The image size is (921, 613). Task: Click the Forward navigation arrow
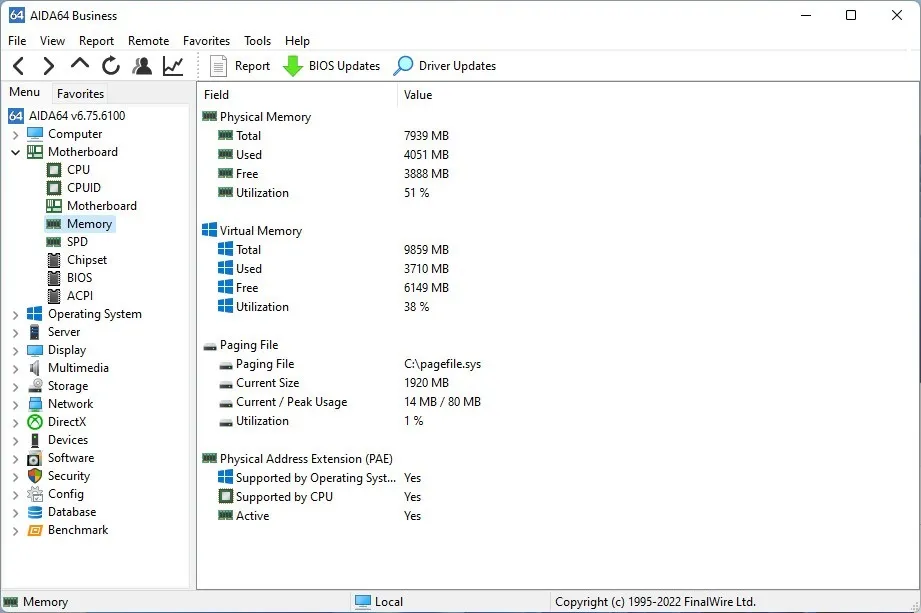coord(48,66)
